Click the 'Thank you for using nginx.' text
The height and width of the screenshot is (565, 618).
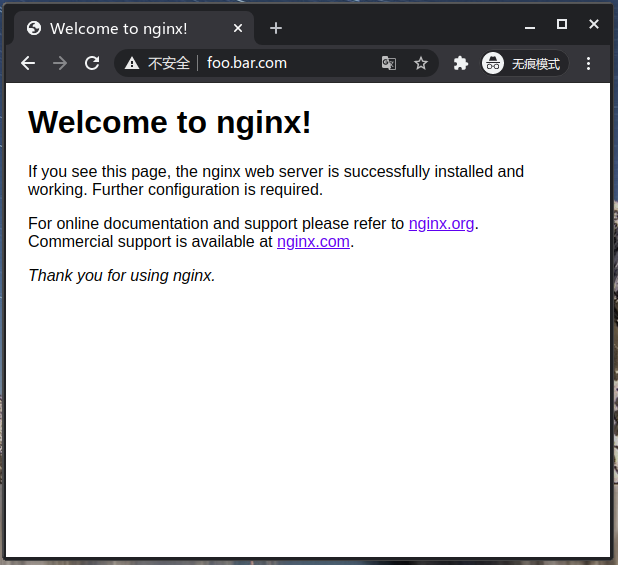[122, 276]
